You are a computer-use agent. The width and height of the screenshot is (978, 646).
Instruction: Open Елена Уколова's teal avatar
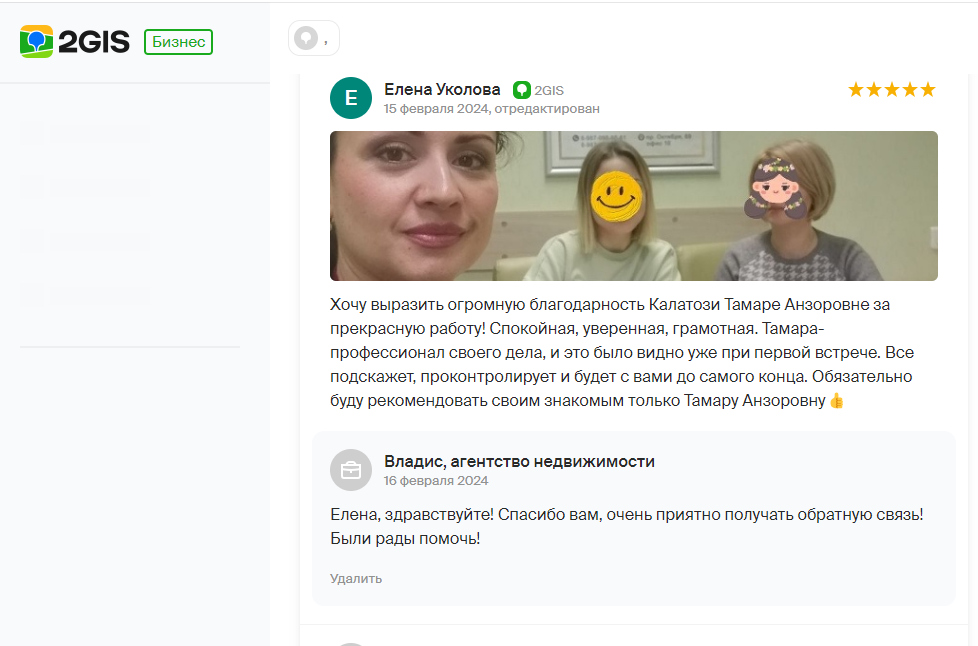[x=351, y=98]
